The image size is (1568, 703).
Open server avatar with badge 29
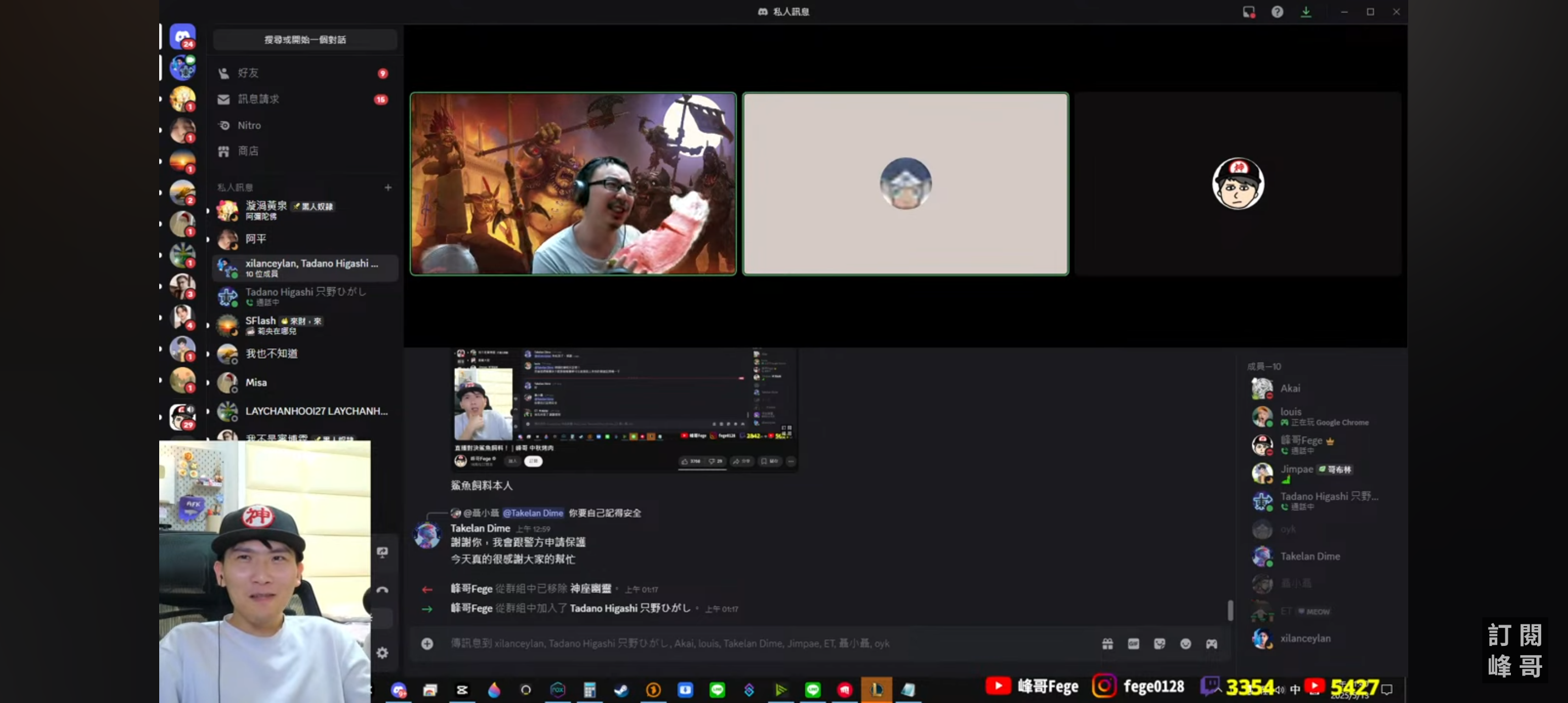[x=182, y=417]
